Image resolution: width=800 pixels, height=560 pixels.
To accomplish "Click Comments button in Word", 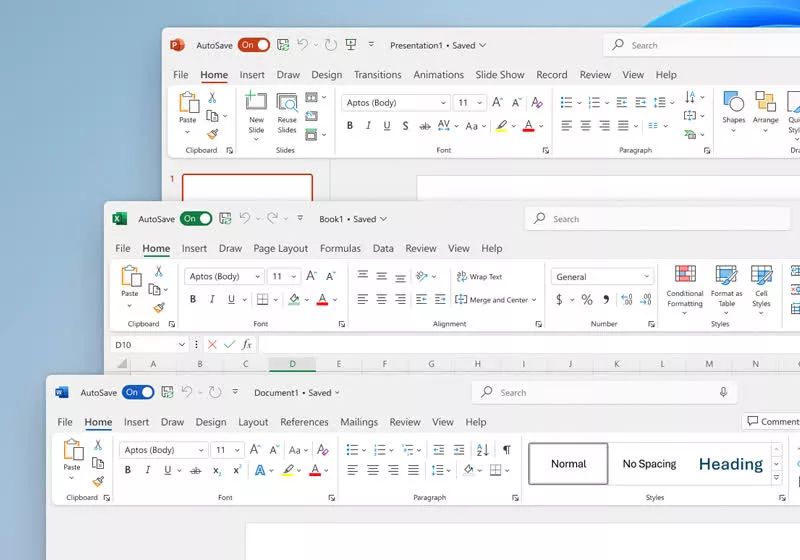I will tap(772, 421).
